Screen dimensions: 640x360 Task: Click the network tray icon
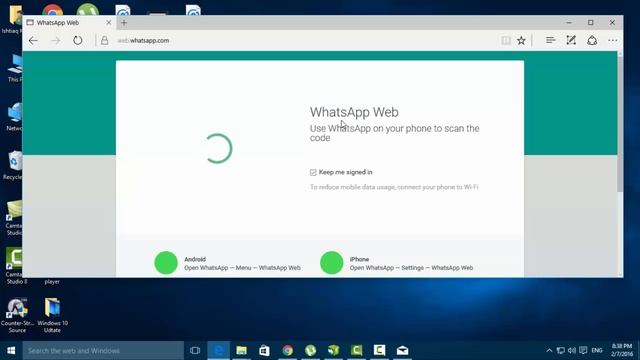561,351
